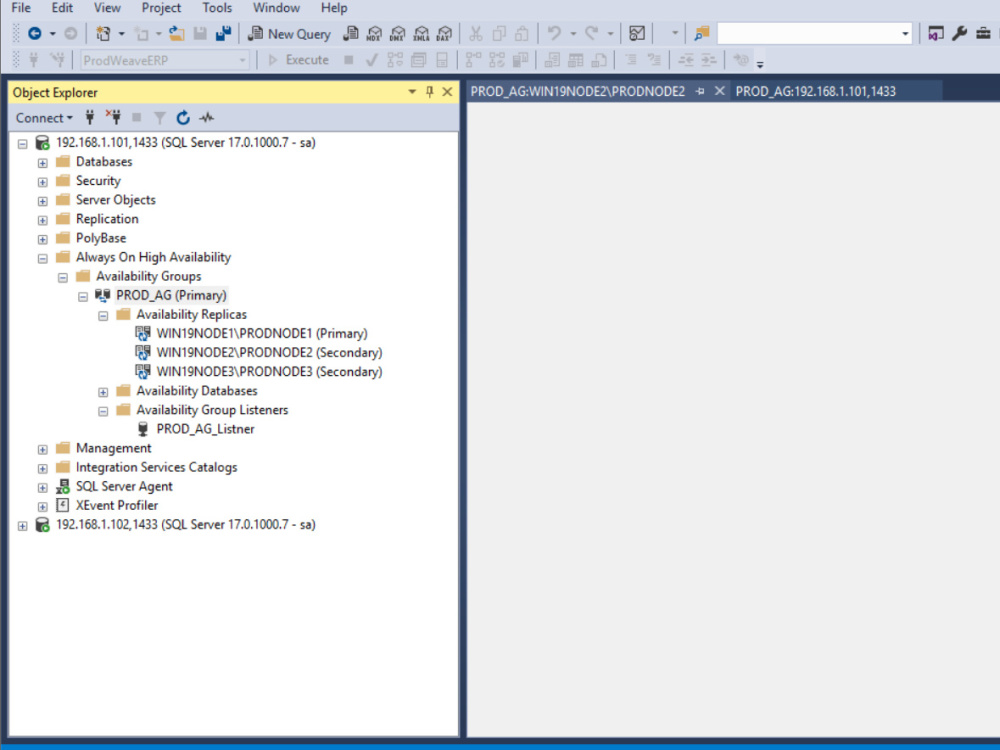The image size is (1000, 750).
Task: Click the Activity Monitor pulse icon in Object Explorer
Action: click(207, 117)
